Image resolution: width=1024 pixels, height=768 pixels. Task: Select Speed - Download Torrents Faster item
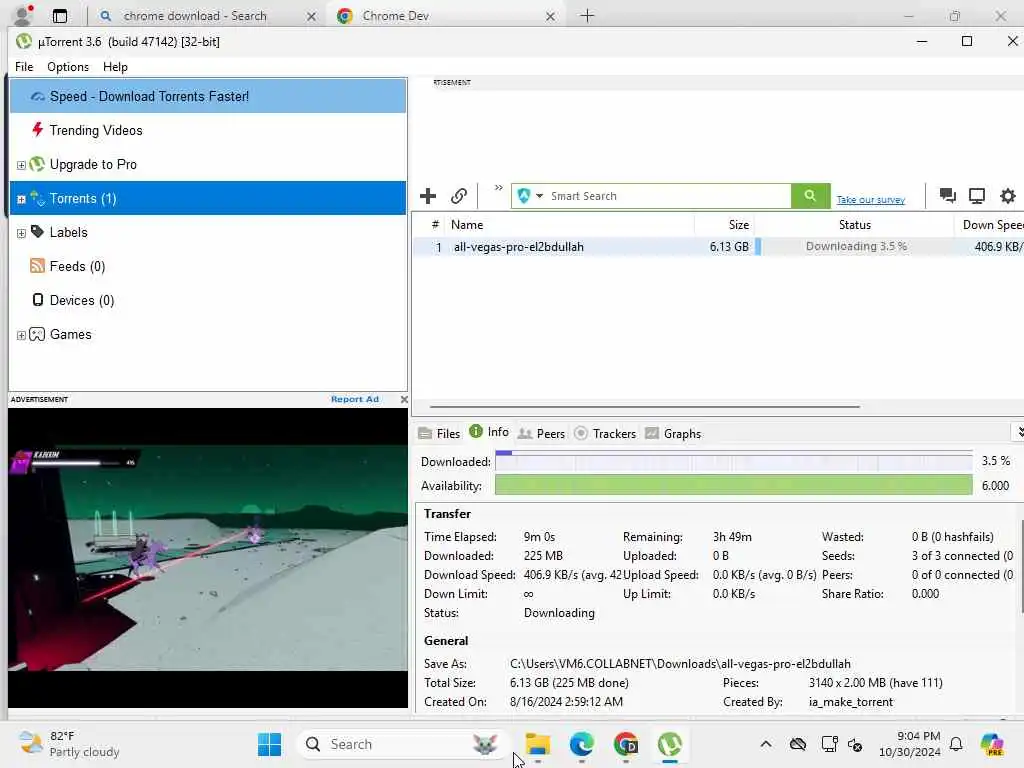208,96
